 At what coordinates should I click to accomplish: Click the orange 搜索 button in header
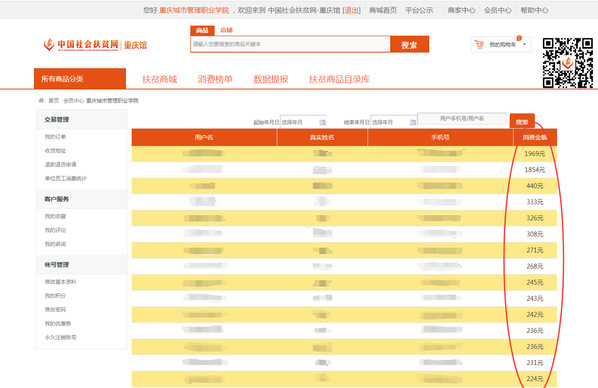tap(409, 44)
